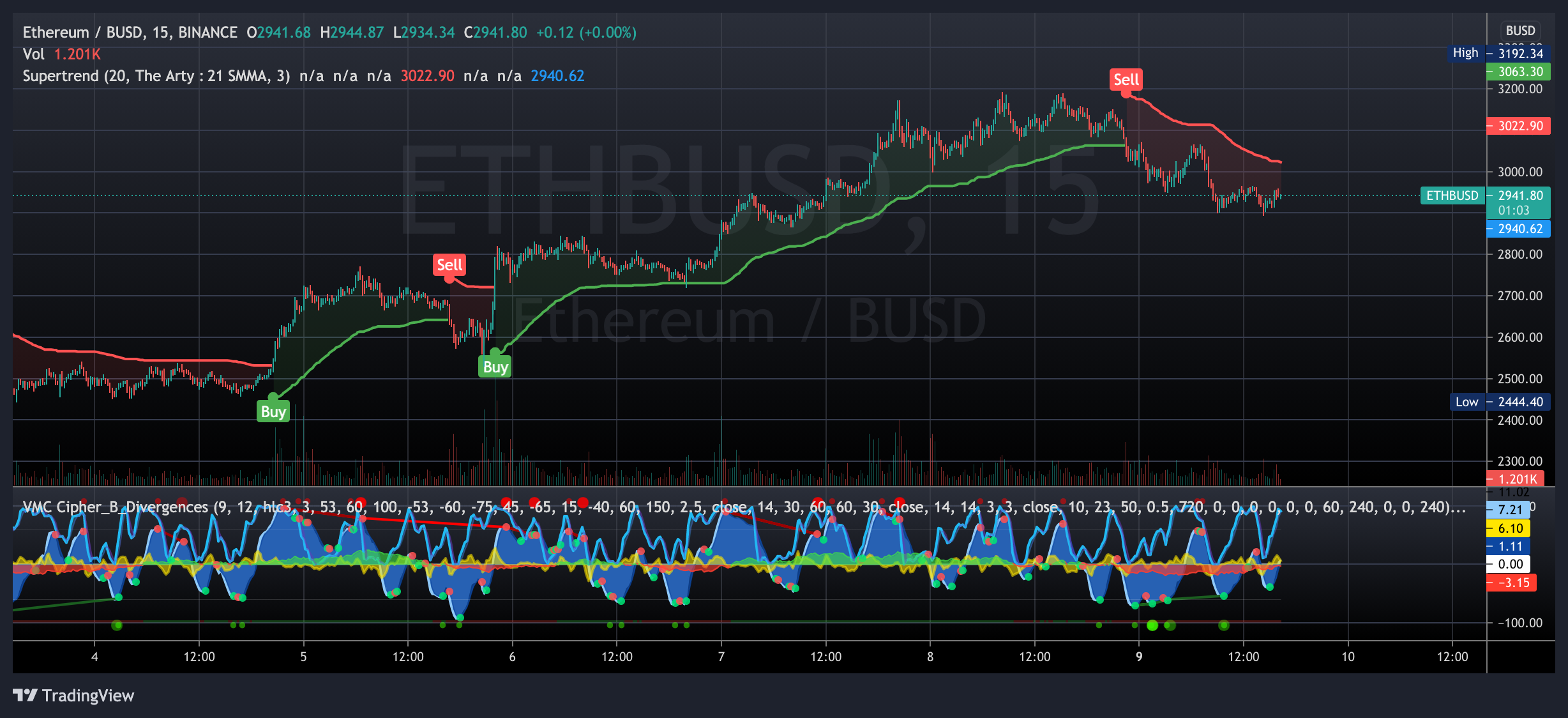Image resolution: width=1568 pixels, height=718 pixels.
Task: Click the red -3.15 oscillator label
Action: 1511,583
